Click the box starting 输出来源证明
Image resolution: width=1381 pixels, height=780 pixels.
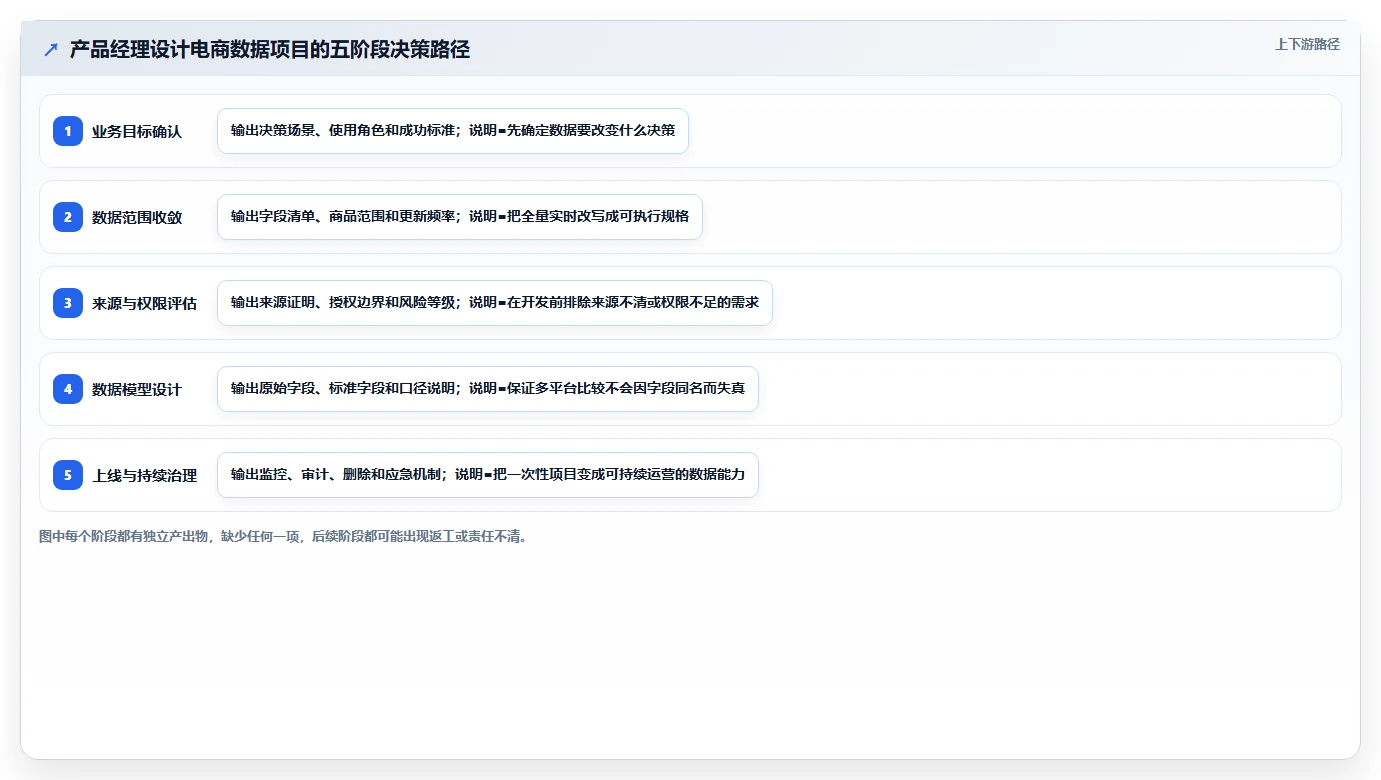coord(495,303)
